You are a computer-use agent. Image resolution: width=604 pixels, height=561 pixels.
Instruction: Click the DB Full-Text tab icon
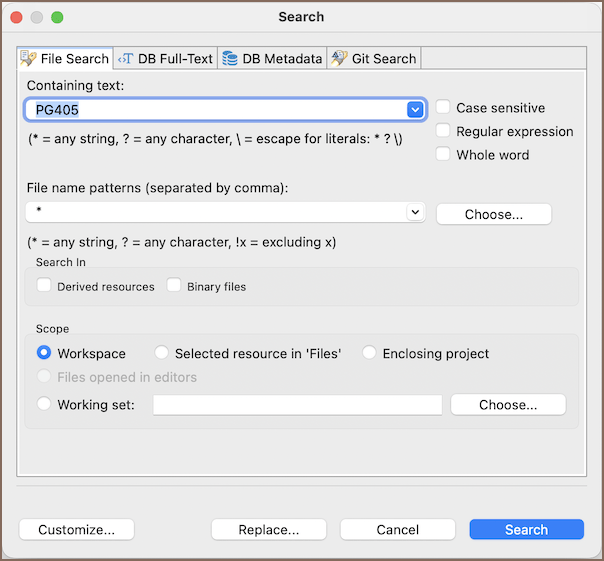(x=126, y=59)
